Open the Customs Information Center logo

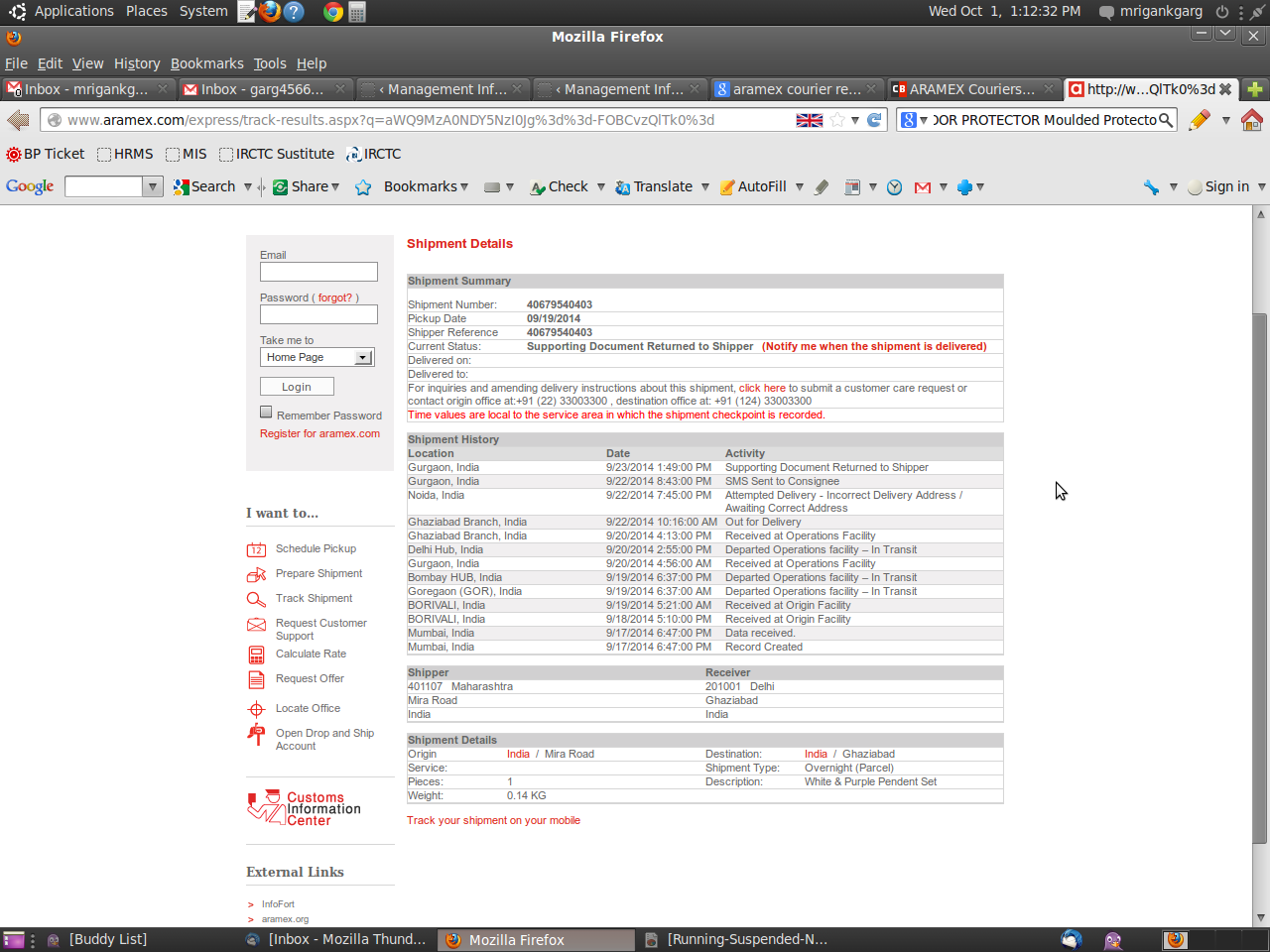[x=304, y=808]
